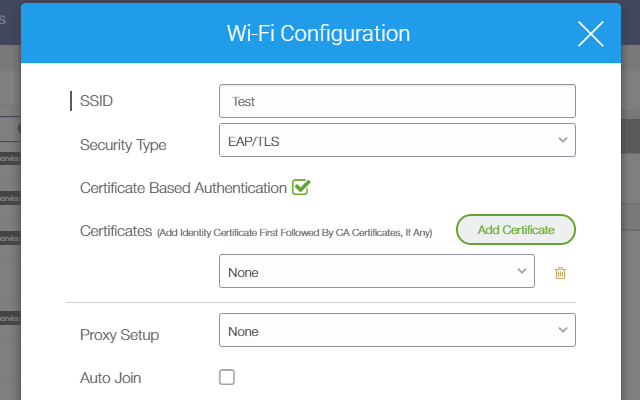Delete the certificate row with trash icon

[560, 273]
